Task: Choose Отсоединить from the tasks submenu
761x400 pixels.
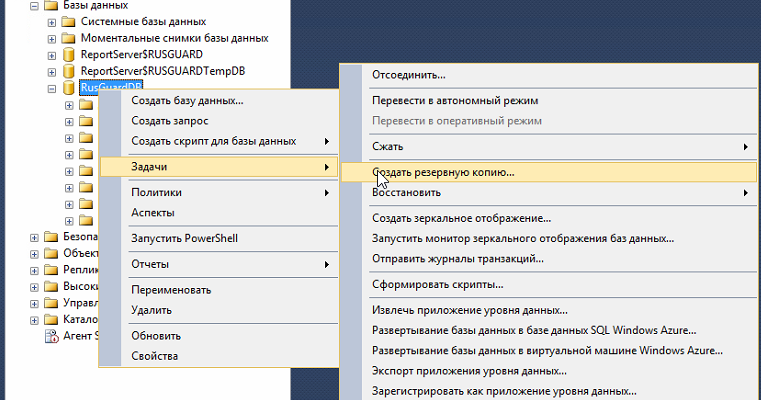Action: (x=408, y=75)
